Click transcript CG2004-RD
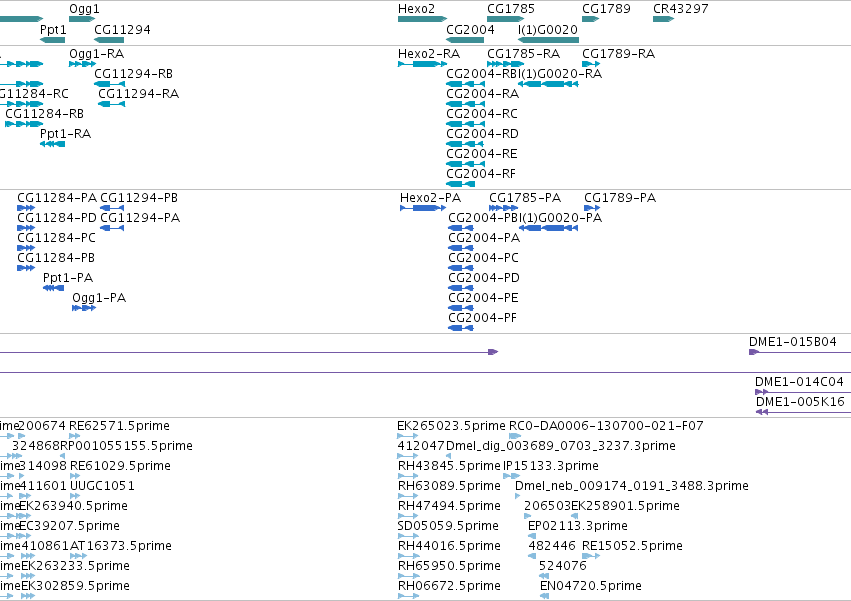This screenshot has width=851, height=601. pyautogui.click(x=465, y=144)
